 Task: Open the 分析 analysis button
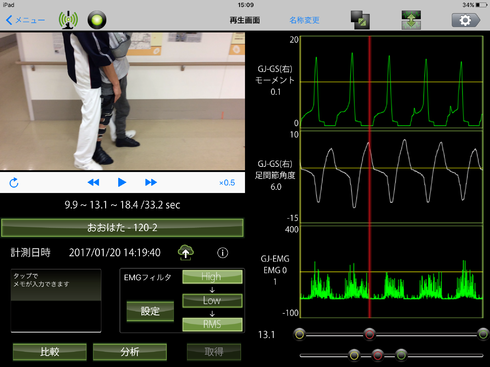tap(130, 352)
